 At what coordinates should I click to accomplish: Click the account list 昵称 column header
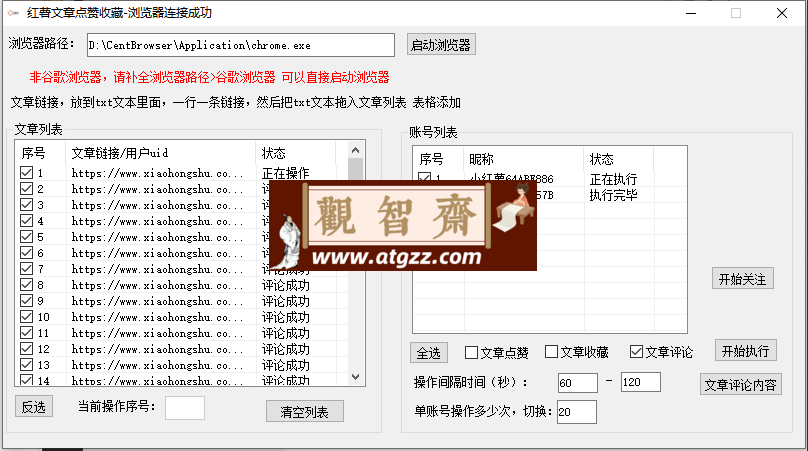[524, 159]
